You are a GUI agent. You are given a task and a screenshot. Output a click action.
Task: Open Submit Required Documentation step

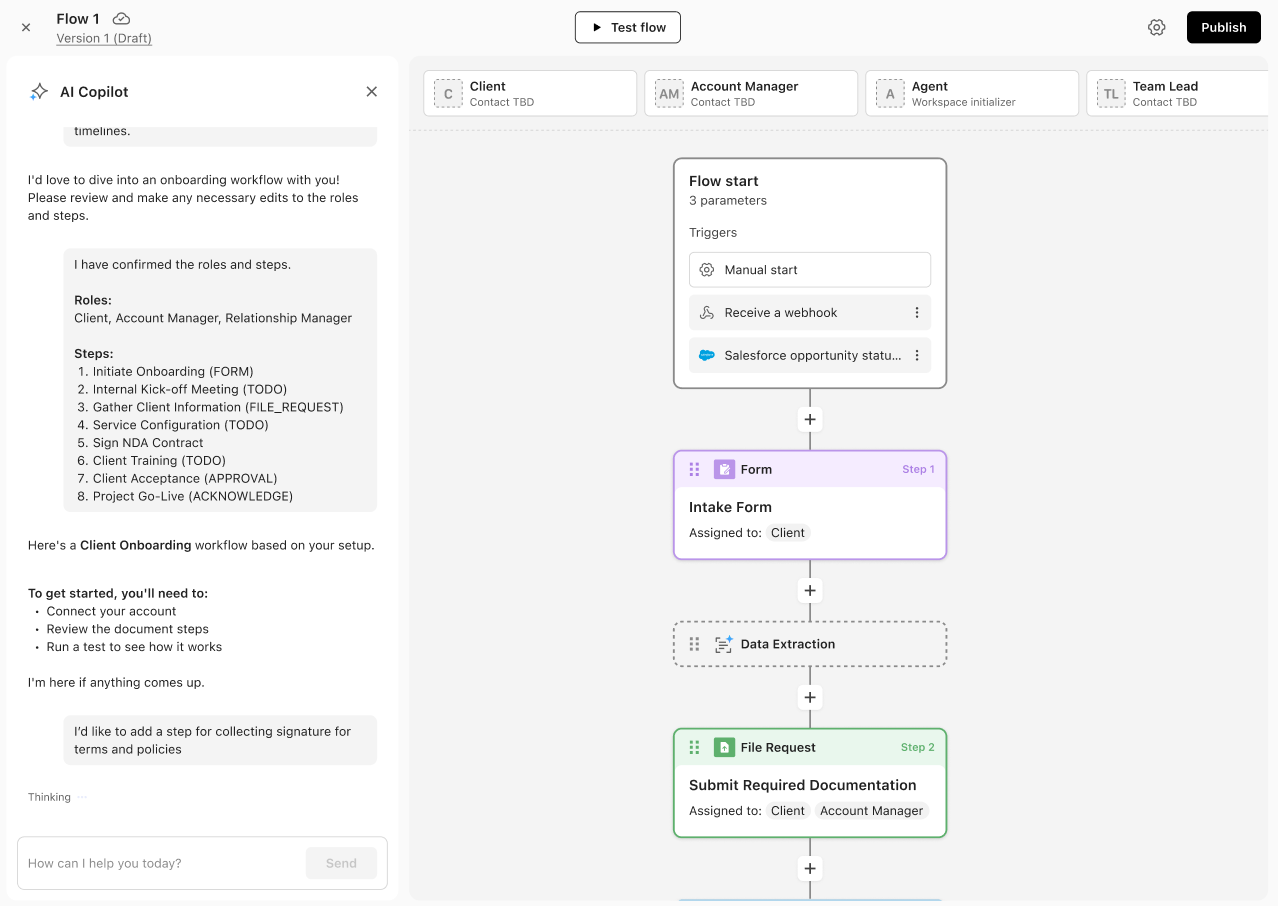click(x=810, y=783)
